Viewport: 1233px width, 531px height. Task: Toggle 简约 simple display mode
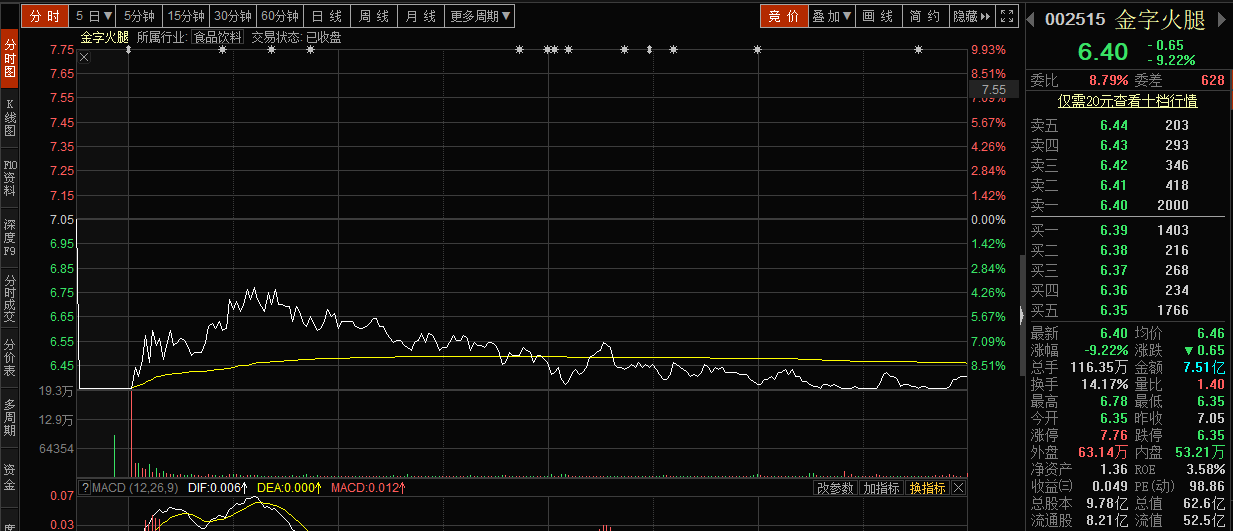tap(925, 16)
